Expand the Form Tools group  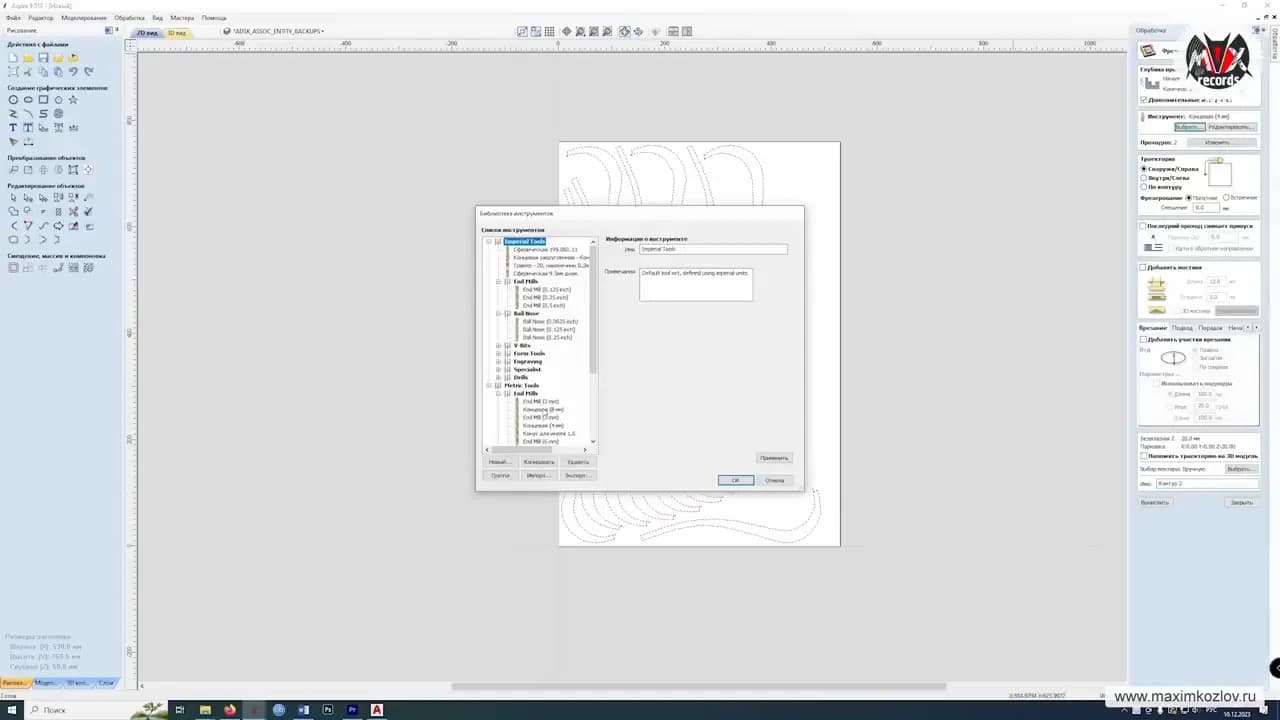(498, 354)
